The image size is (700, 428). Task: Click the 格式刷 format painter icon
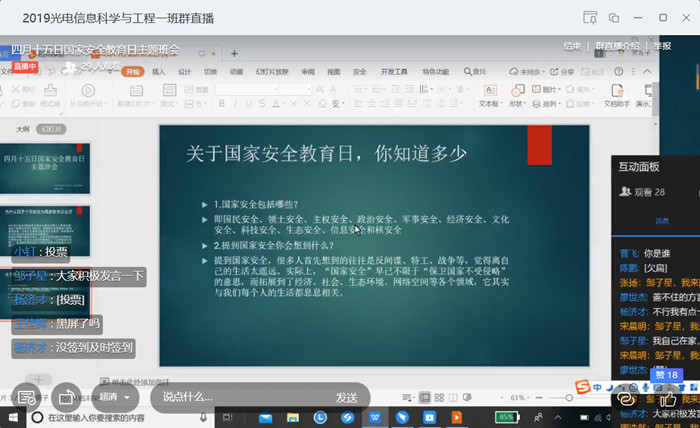tap(50, 90)
